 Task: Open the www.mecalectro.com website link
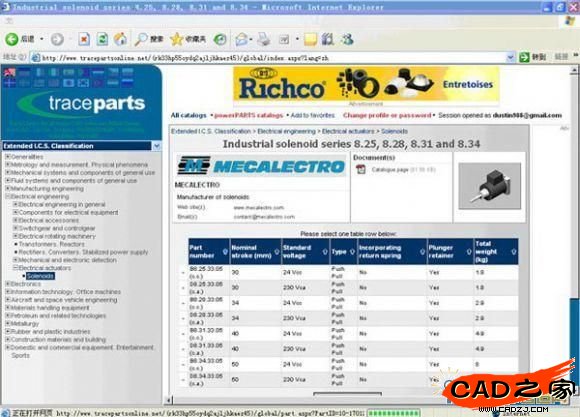pos(259,208)
